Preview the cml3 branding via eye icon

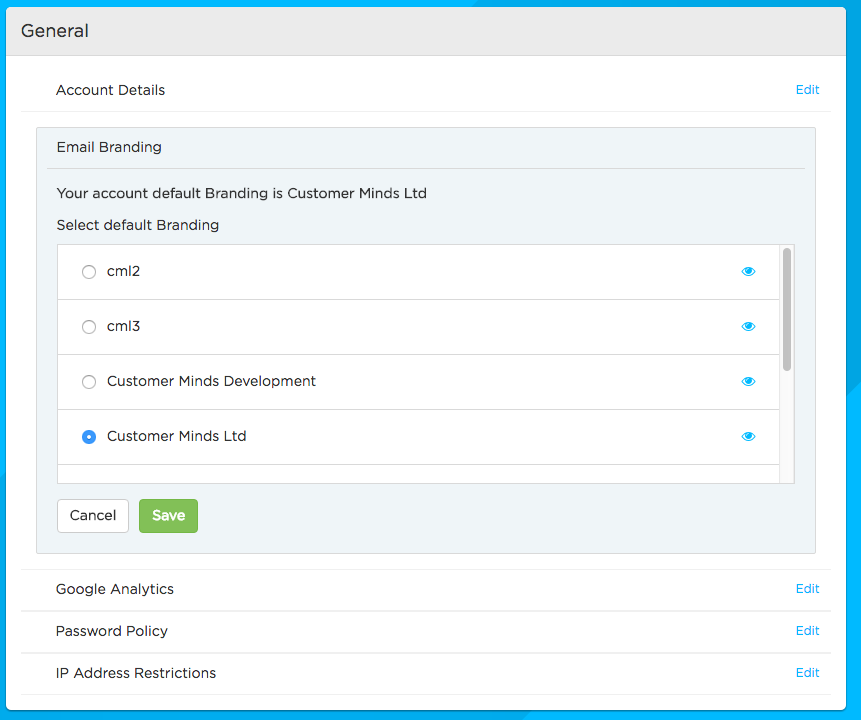point(748,326)
